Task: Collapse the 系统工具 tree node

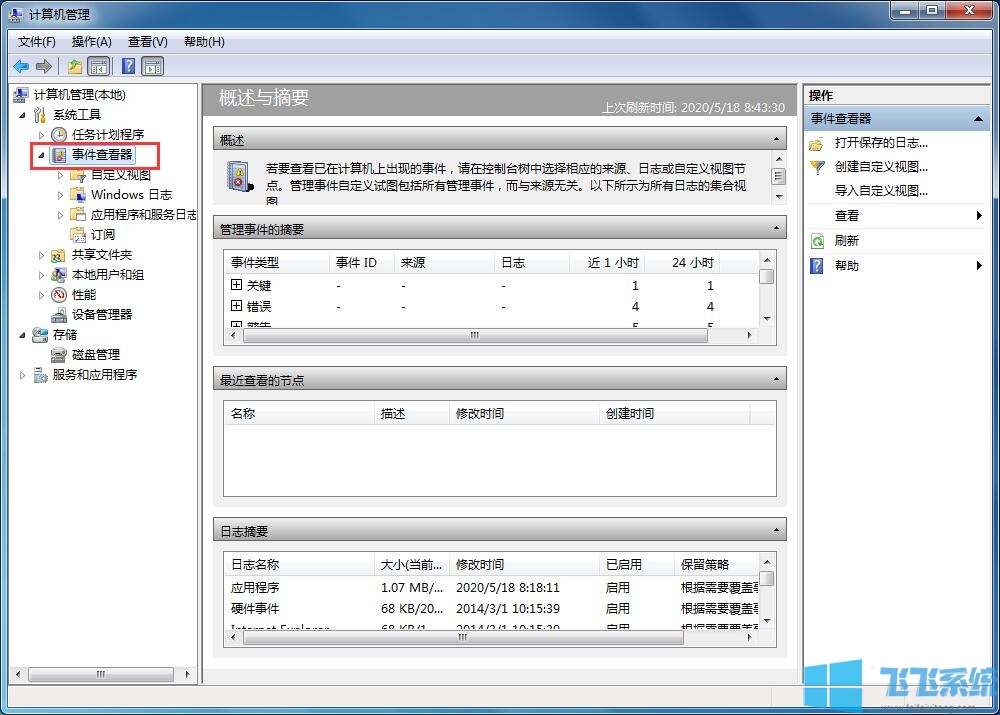Action: coord(23,114)
